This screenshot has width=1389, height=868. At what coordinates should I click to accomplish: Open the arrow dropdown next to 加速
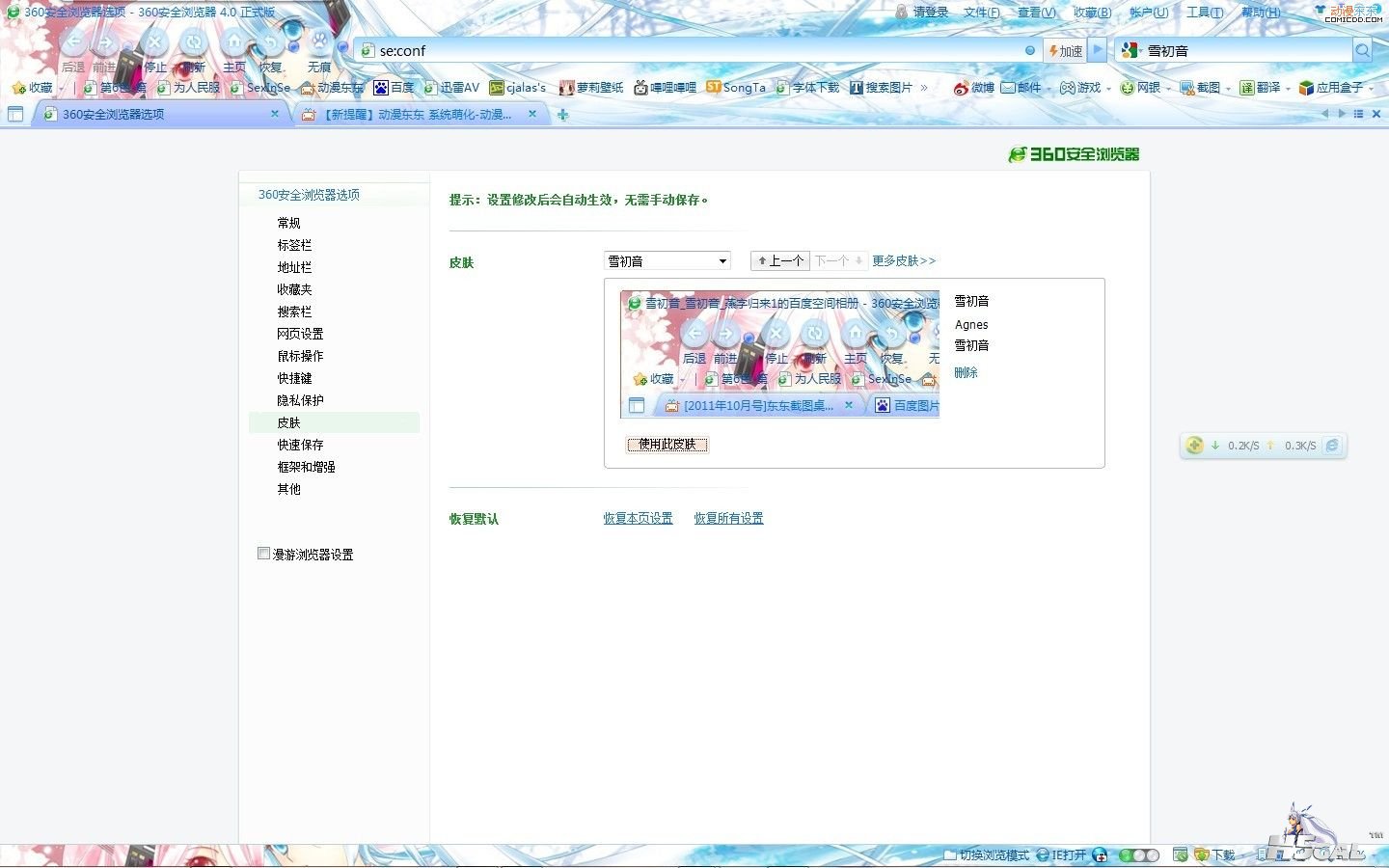click(1097, 51)
